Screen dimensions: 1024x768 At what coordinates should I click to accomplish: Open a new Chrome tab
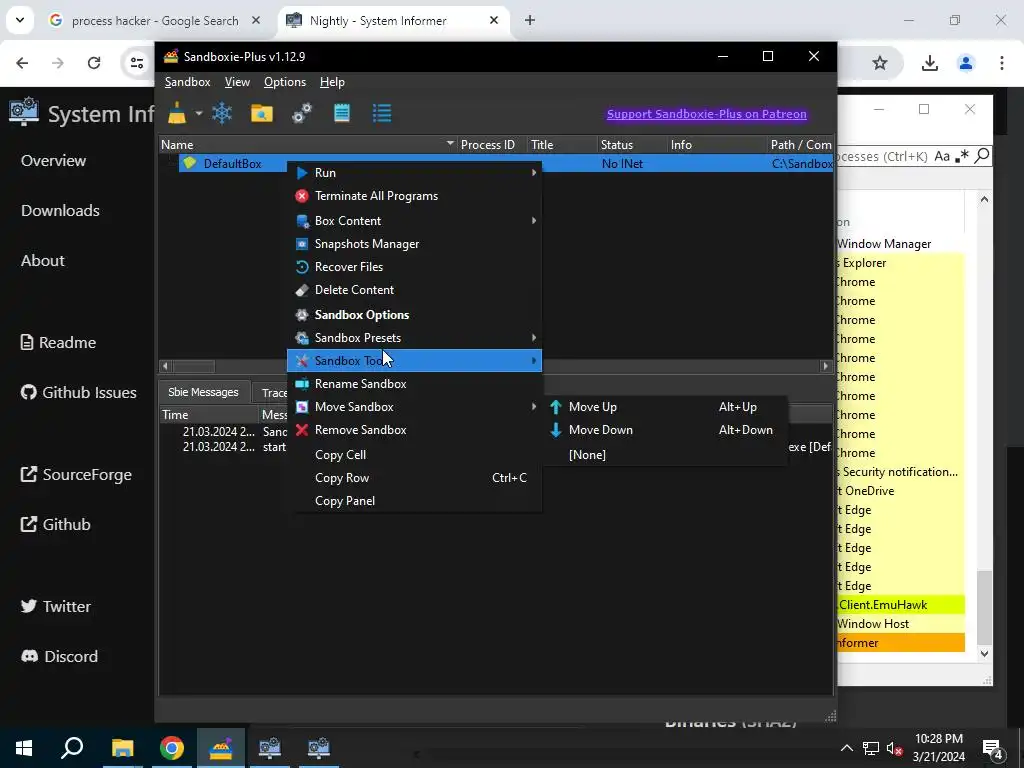[x=530, y=20]
